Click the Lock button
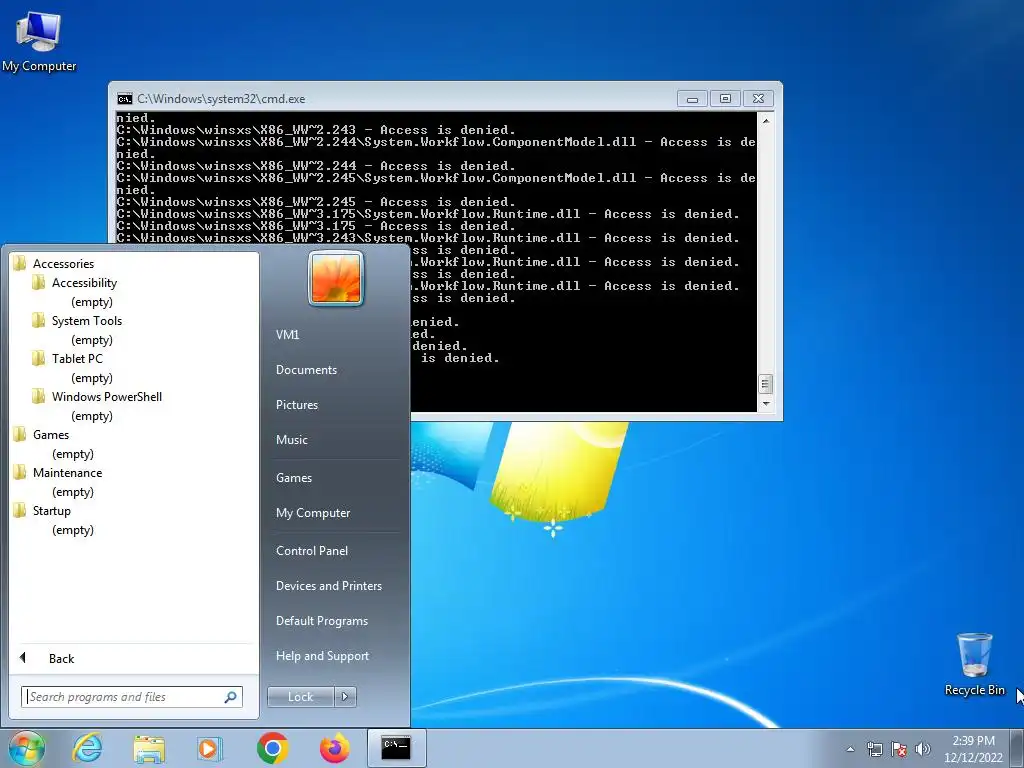Image resolution: width=1024 pixels, height=768 pixels. (x=300, y=697)
